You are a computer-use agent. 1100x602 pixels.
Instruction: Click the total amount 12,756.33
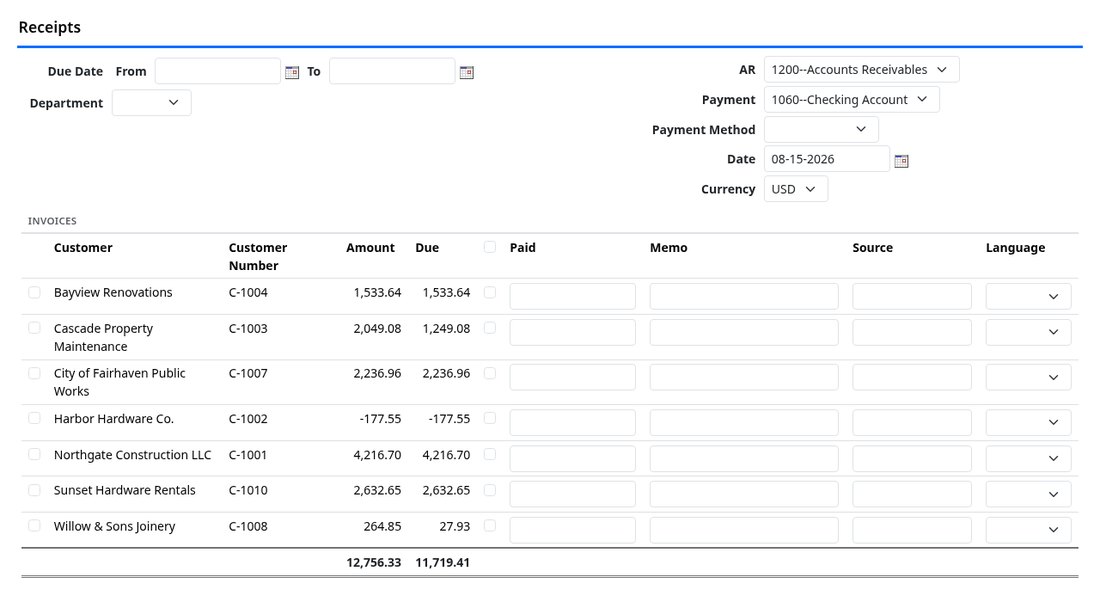click(x=373, y=563)
